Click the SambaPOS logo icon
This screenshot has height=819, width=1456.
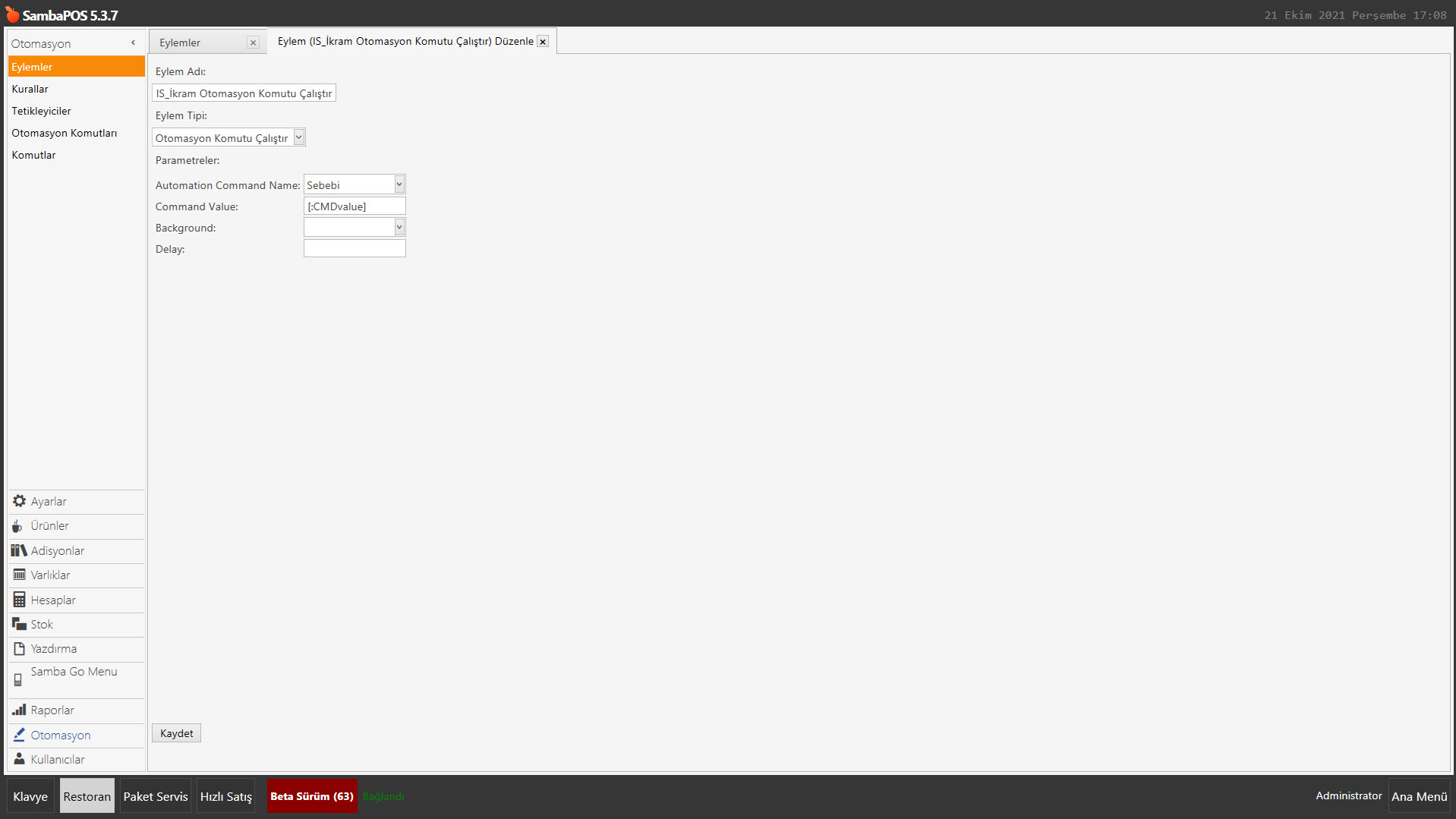(12, 14)
